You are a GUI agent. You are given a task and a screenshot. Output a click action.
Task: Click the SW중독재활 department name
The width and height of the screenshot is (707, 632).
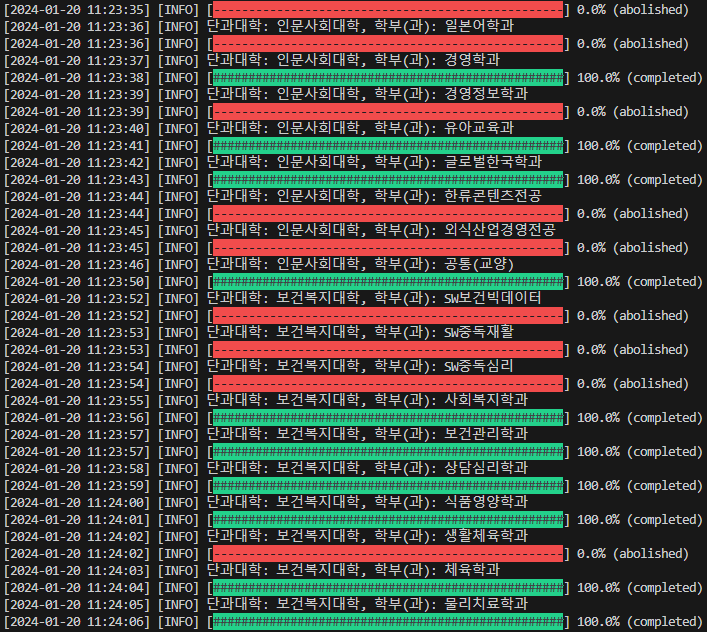(x=479, y=332)
